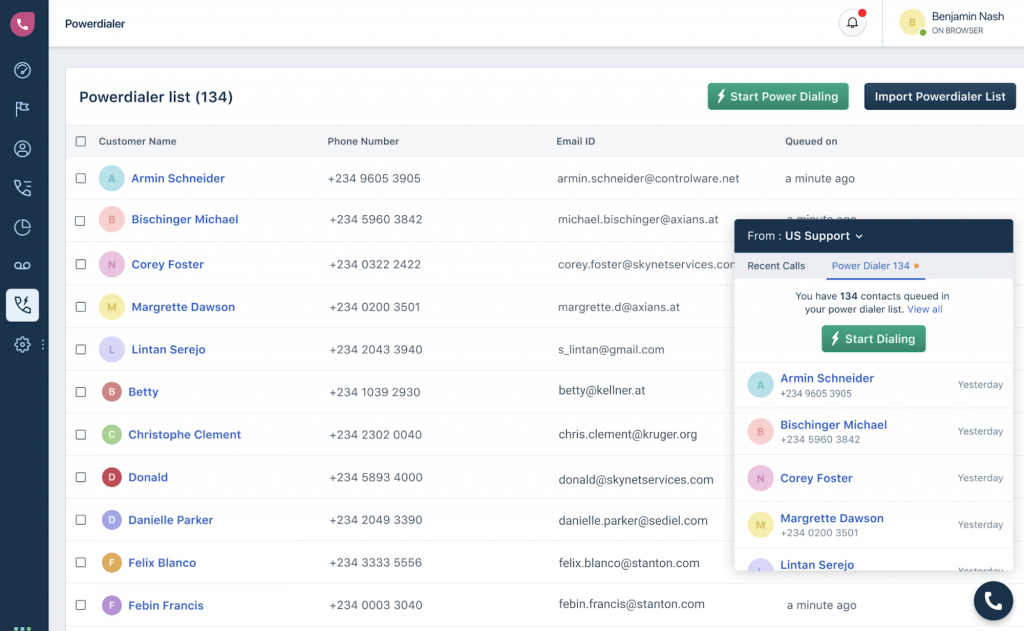Viewport: 1024px width, 631px height.
Task: Open the notification bell
Action: (851, 22)
